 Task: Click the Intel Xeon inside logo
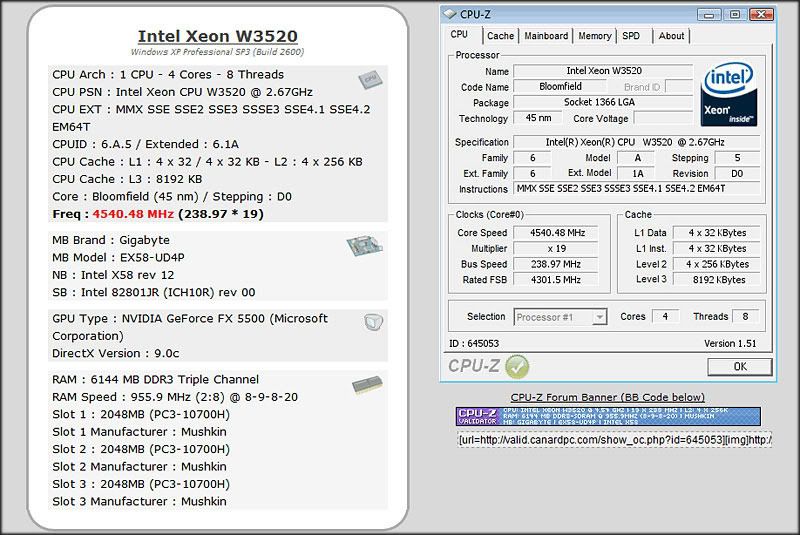click(x=729, y=95)
